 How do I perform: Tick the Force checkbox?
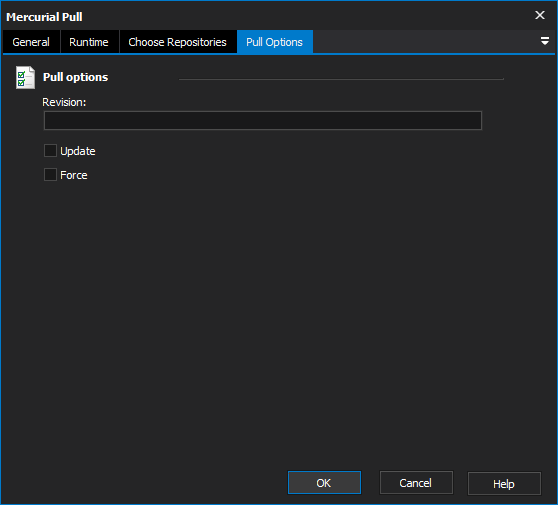pyautogui.click(x=50, y=175)
